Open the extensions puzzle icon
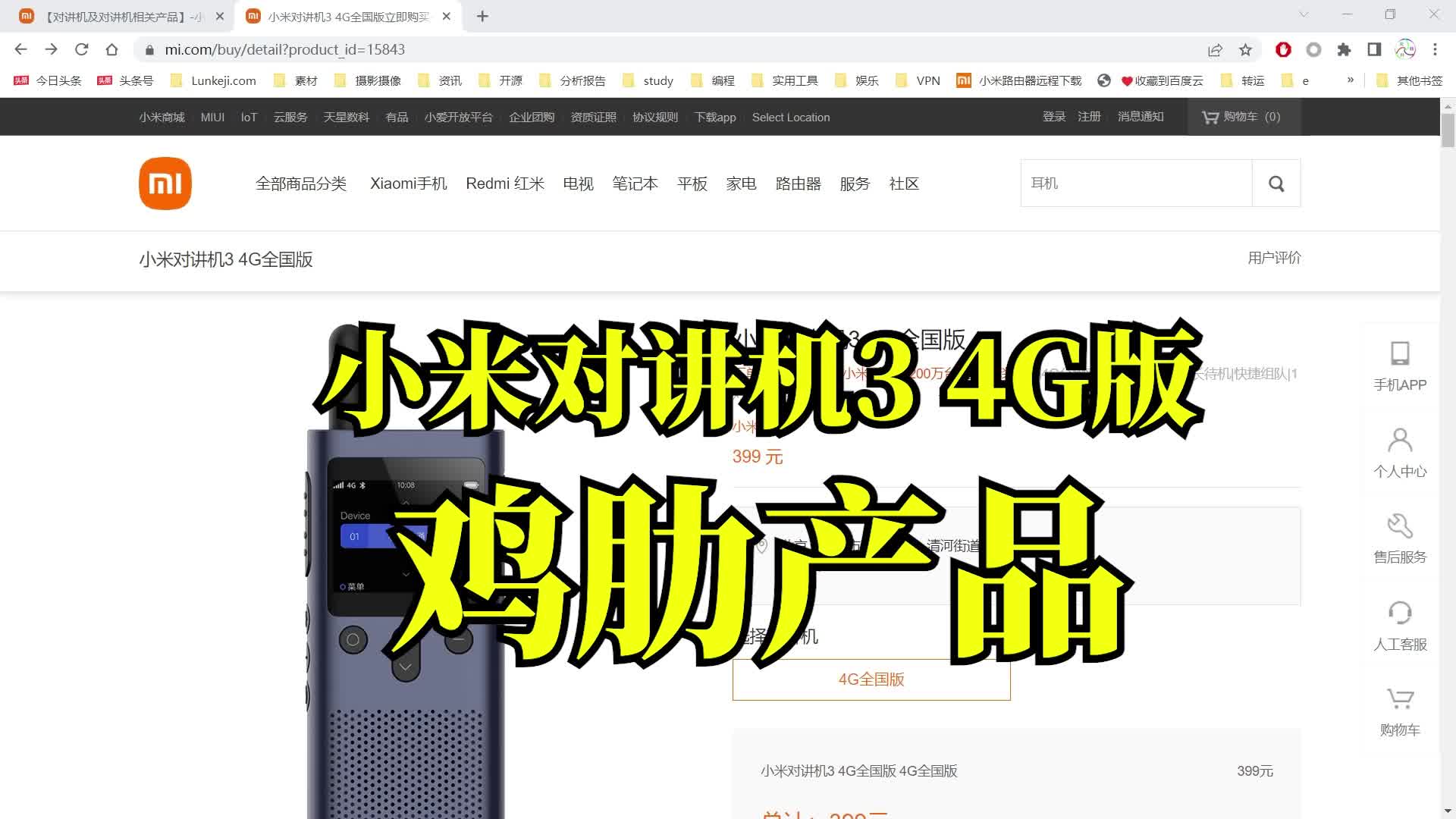The width and height of the screenshot is (1456, 819). coord(1344,49)
